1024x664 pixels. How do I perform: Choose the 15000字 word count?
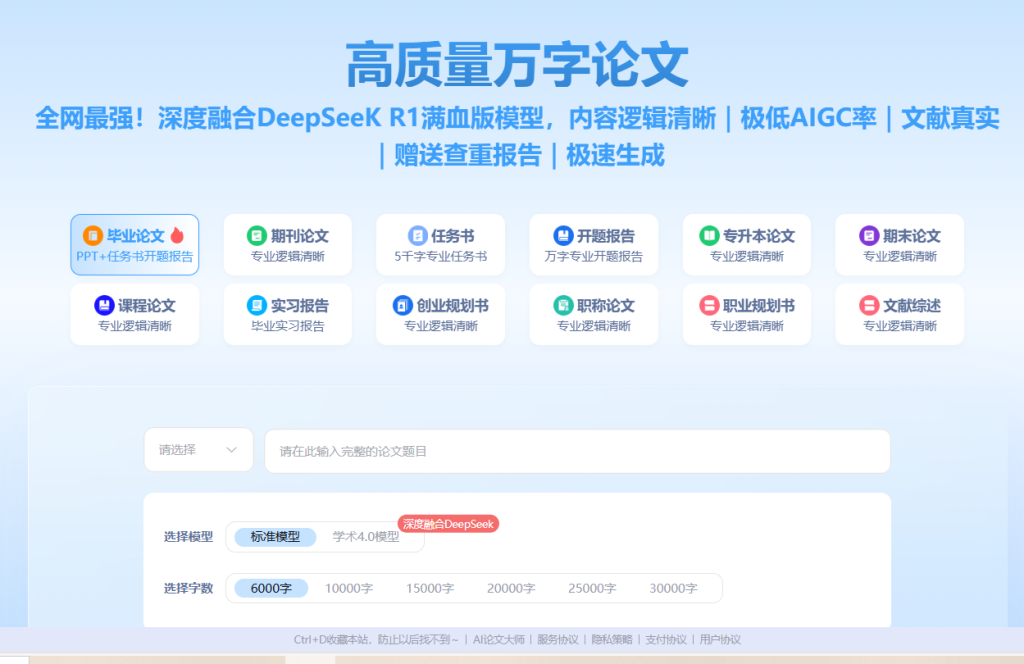coord(430,588)
